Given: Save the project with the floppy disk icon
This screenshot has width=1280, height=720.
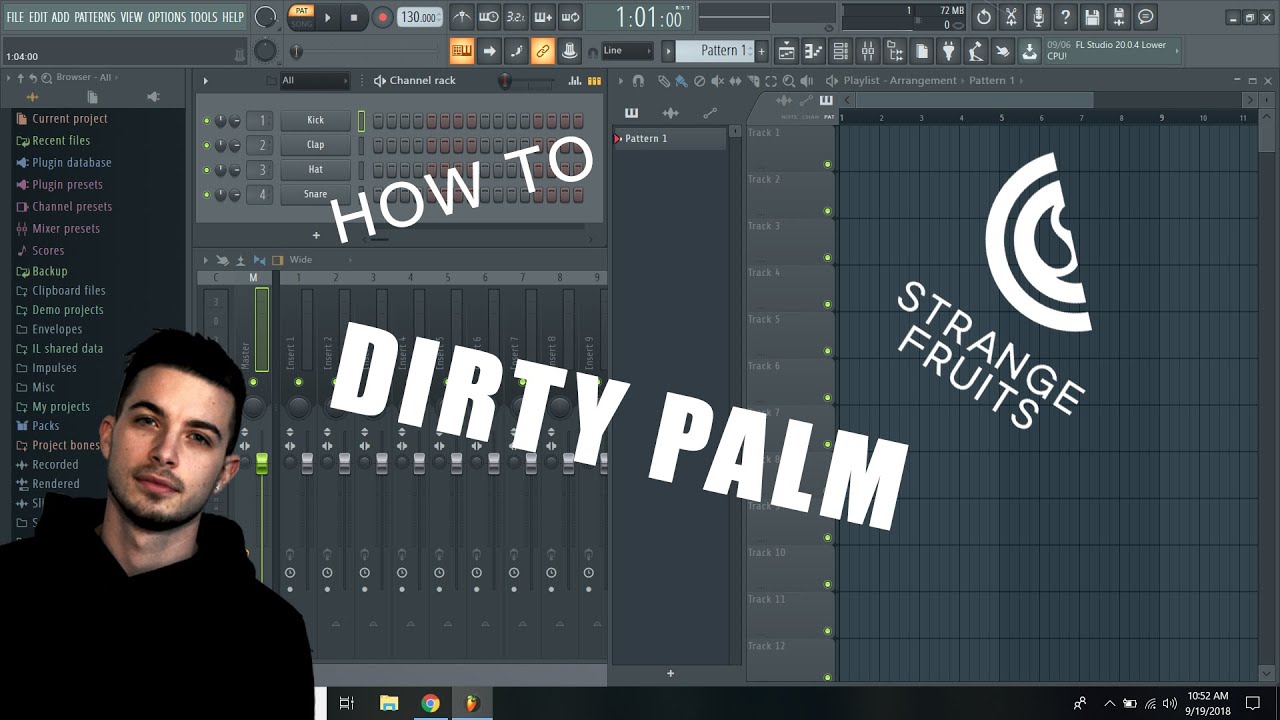Looking at the screenshot, I should (1092, 17).
